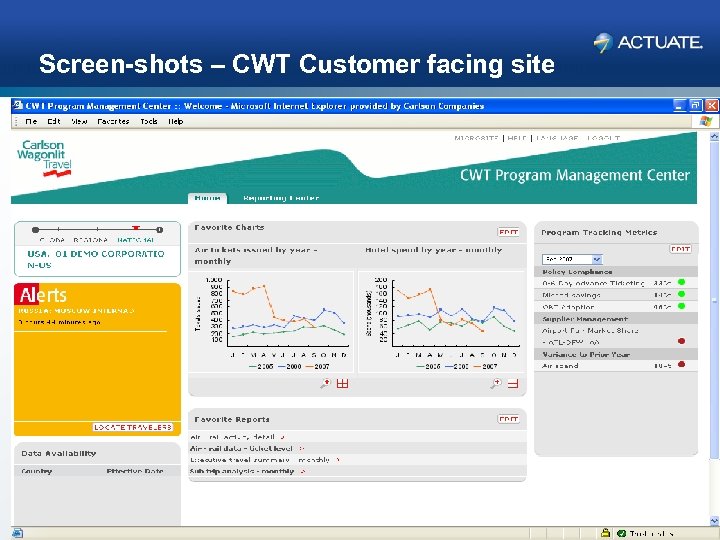Screen dimensions: 720x540
Task: Open the Executive travel summary - monthly report
Action: (x=259, y=460)
